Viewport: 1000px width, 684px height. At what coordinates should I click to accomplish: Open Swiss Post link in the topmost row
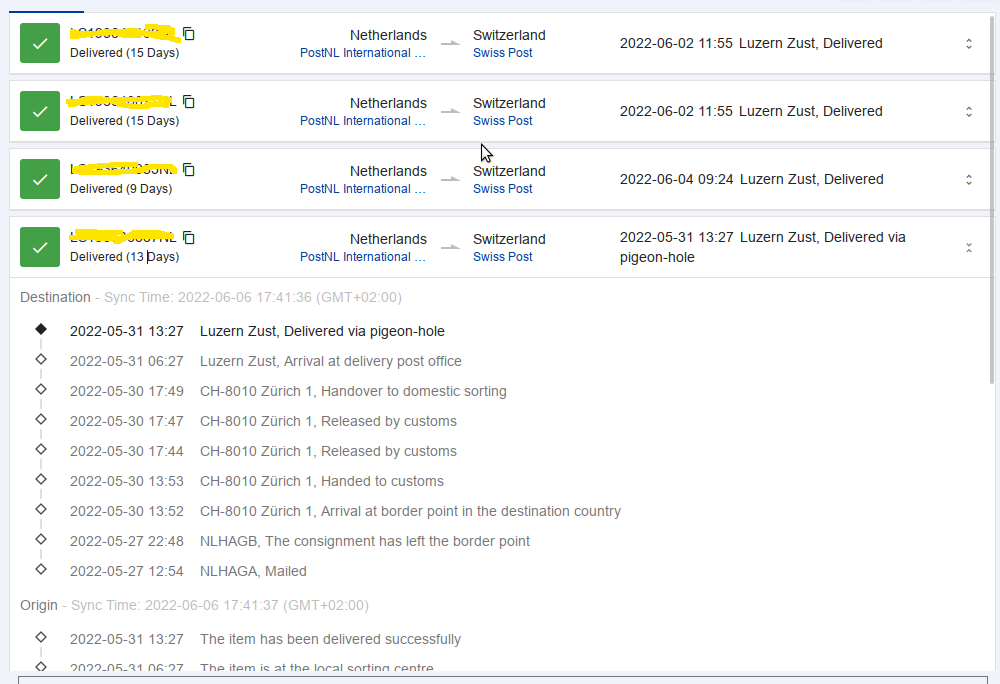[x=502, y=53]
